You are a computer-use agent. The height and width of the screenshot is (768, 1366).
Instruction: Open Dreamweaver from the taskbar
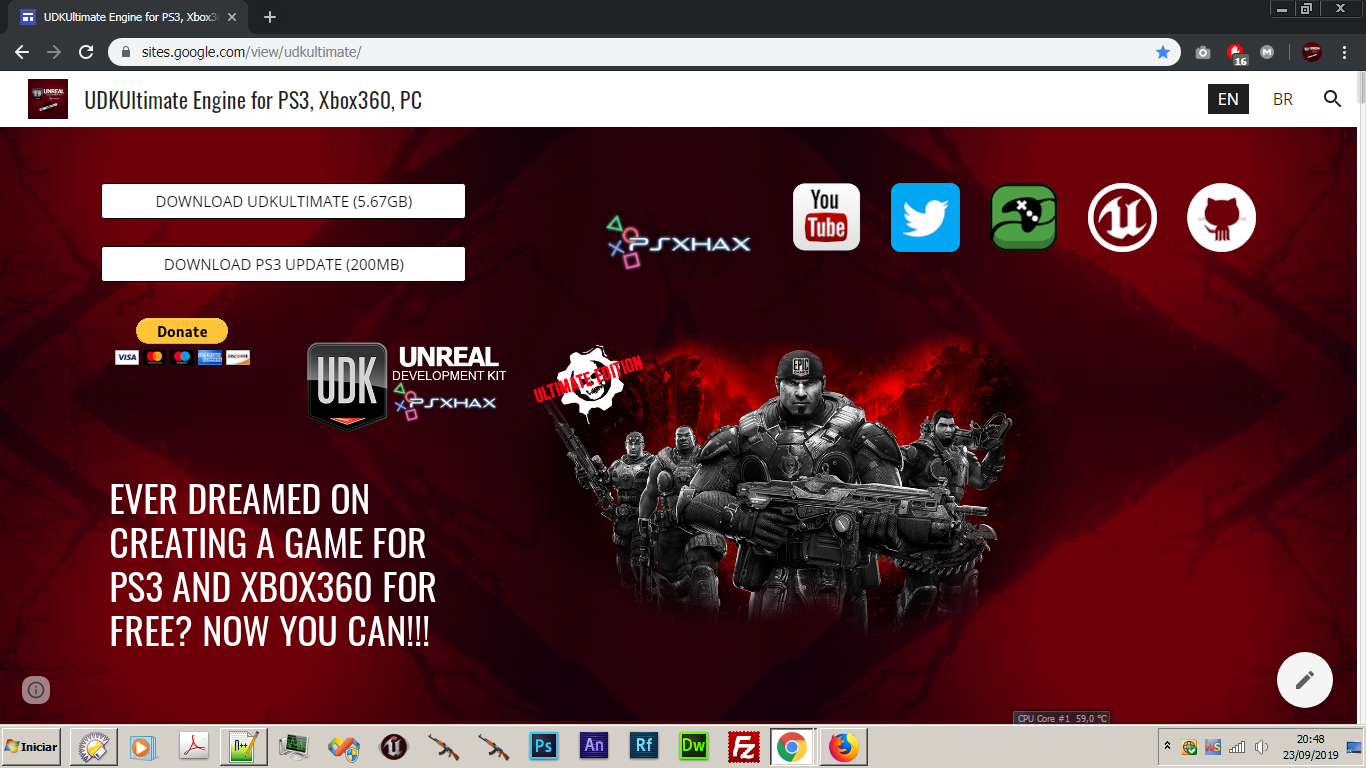click(x=693, y=746)
